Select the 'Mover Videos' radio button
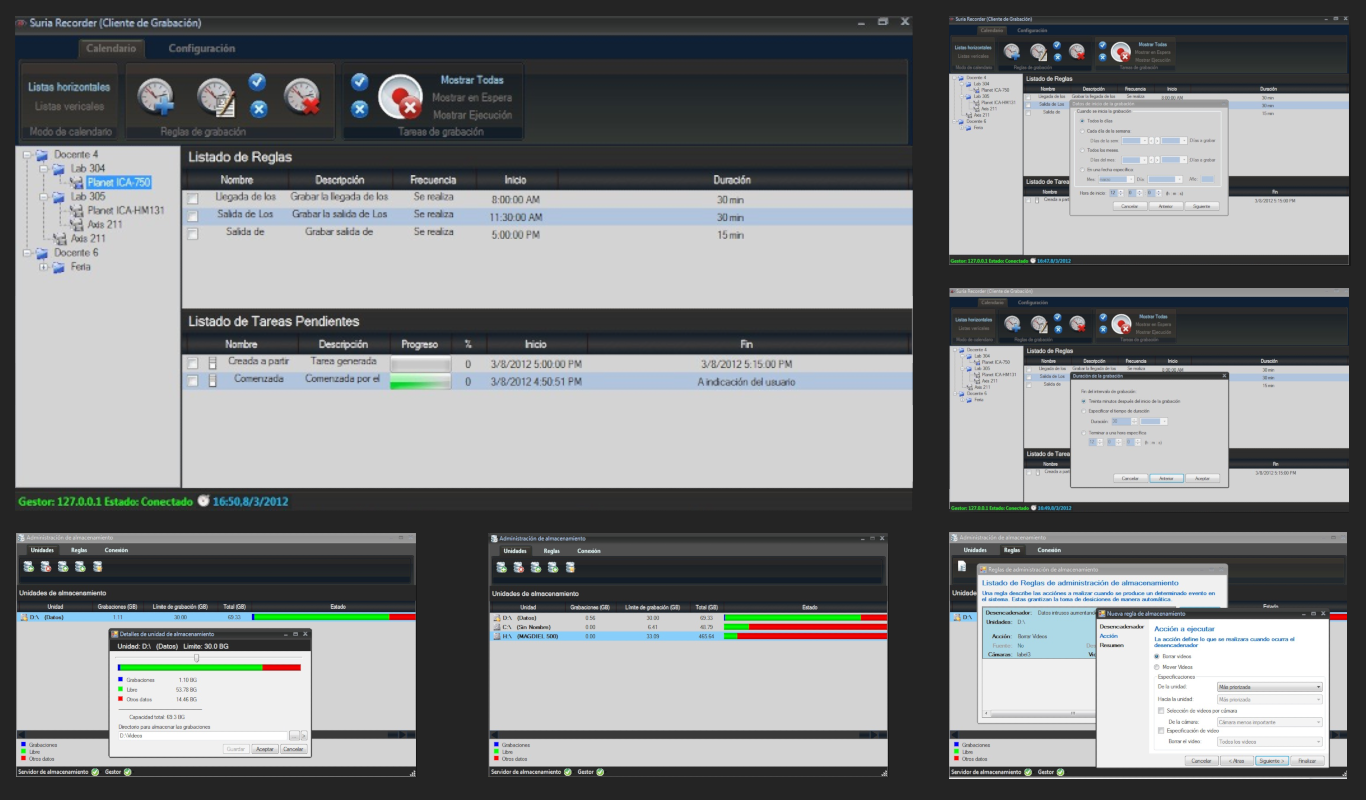1366x800 pixels. click(1158, 666)
